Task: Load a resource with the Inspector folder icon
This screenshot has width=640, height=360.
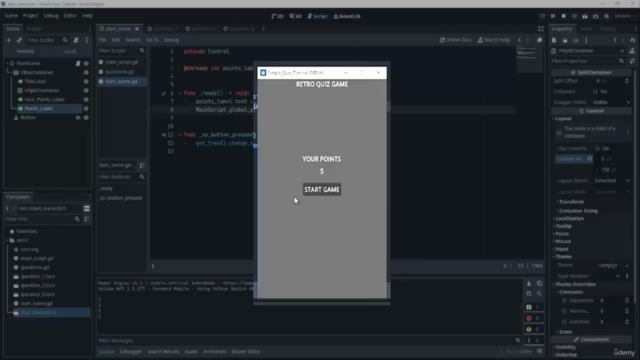Action: (565, 40)
